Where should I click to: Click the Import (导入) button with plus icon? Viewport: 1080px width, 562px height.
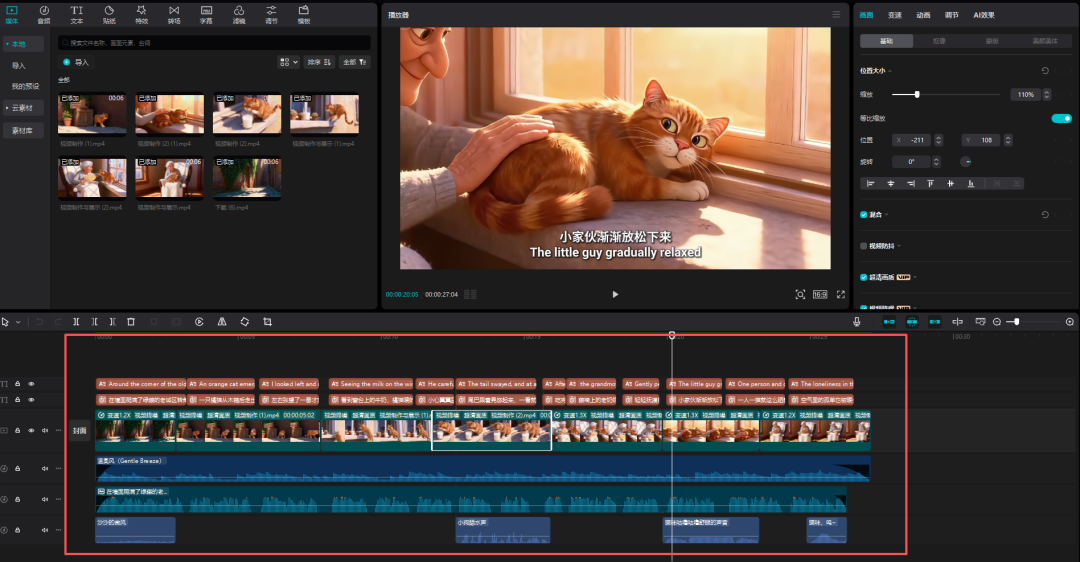76,62
